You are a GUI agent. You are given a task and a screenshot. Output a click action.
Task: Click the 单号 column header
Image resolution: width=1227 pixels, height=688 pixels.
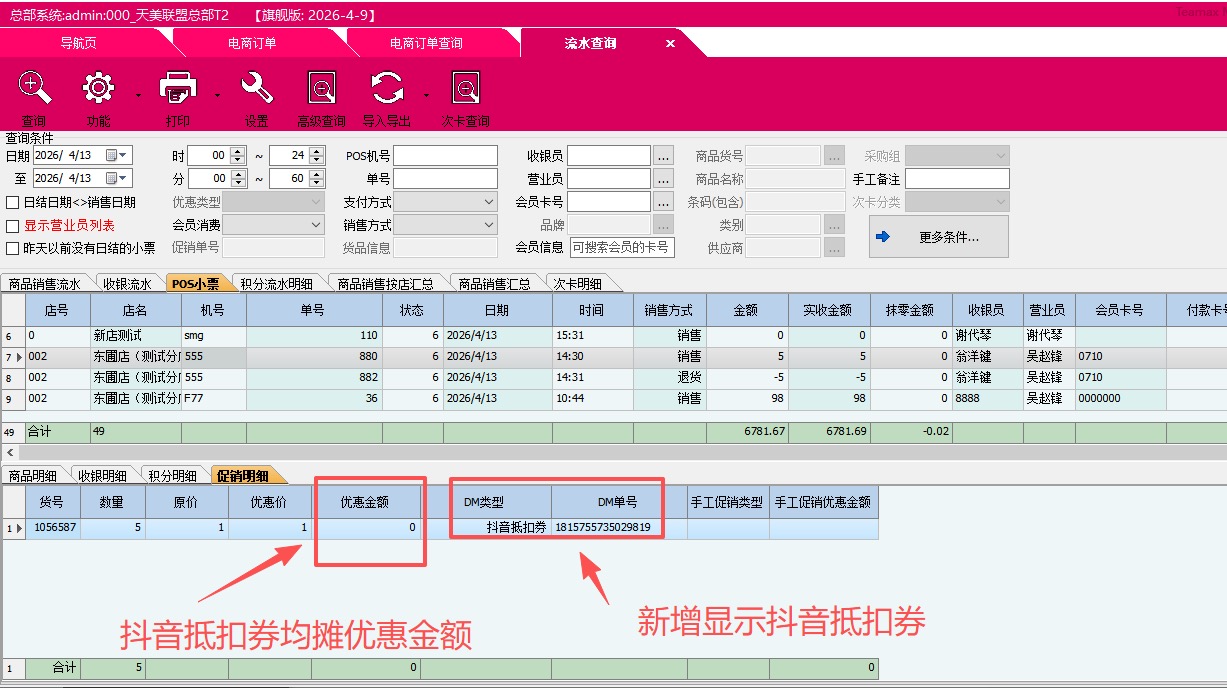313,311
